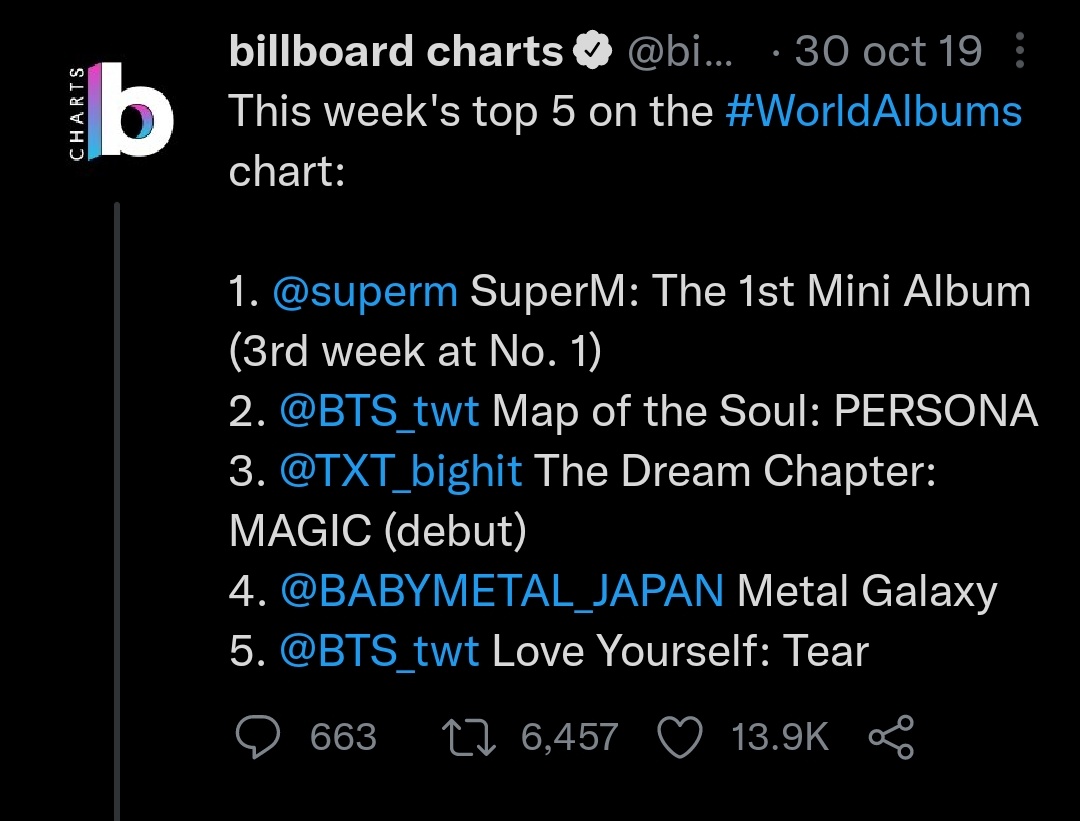
Task: View the 6,457 retweets count
Action: click(x=570, y=737)
